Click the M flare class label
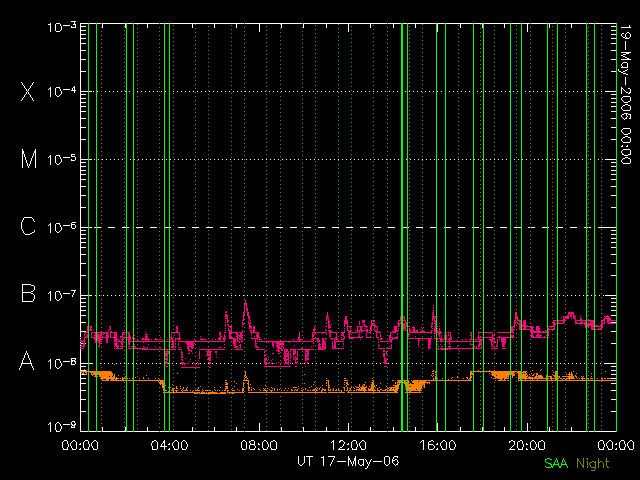Viewport: 640px width, 480px height. 29,159
